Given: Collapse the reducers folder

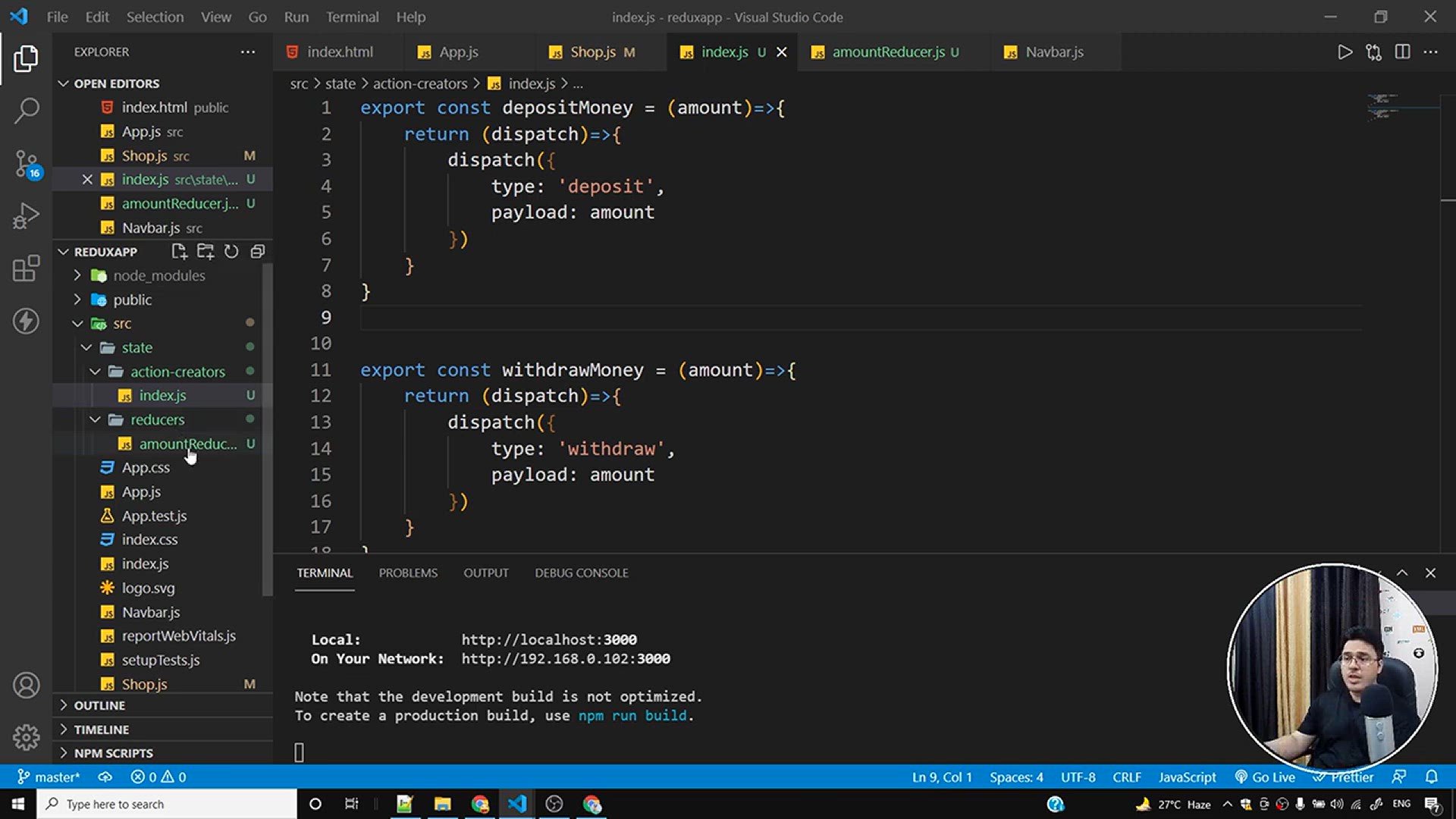Looking at the screenshot, I should pyautogui.click(x=157, y=419).
